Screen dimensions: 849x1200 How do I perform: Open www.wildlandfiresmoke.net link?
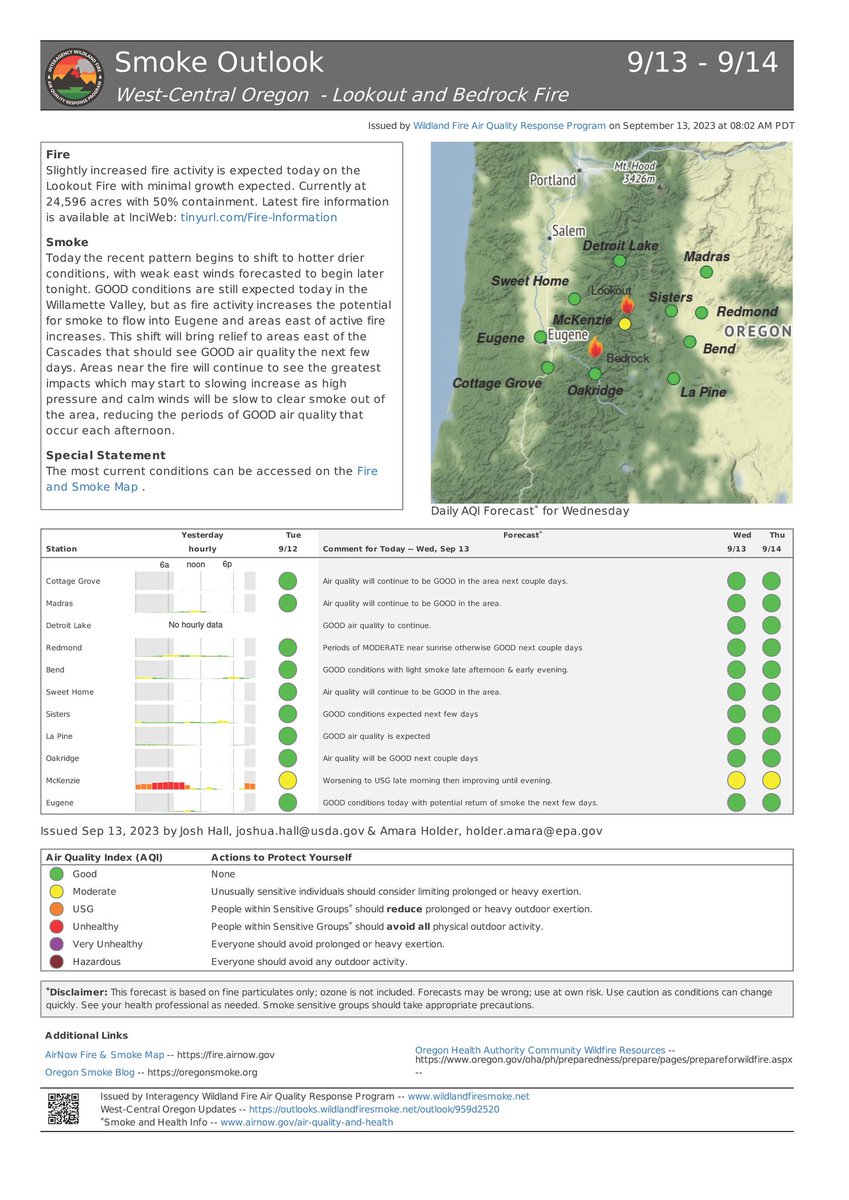pyautogui.click(x=469, y=1096)
